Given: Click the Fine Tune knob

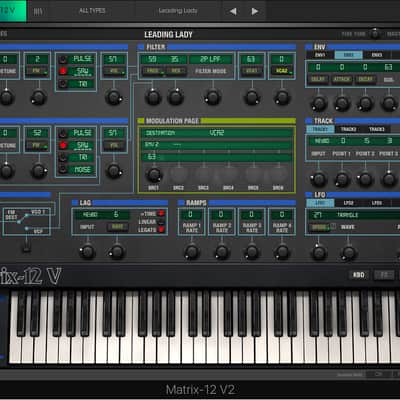Looking at the screenshot, I should 375,34.
